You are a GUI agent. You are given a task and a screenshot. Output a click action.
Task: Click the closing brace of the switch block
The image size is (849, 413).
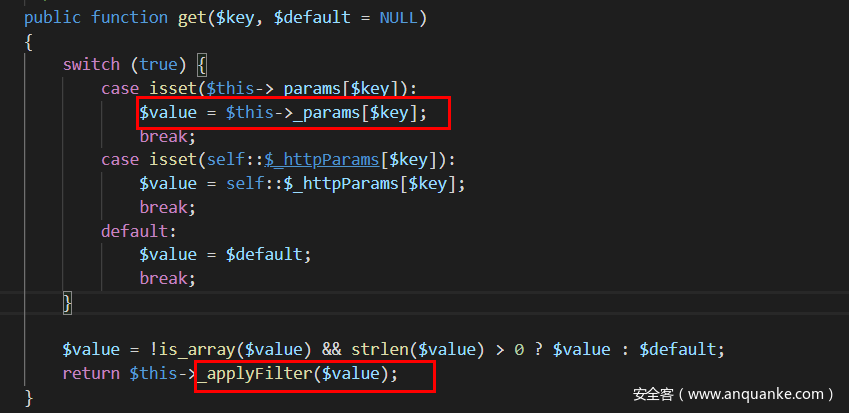[68, 301]
